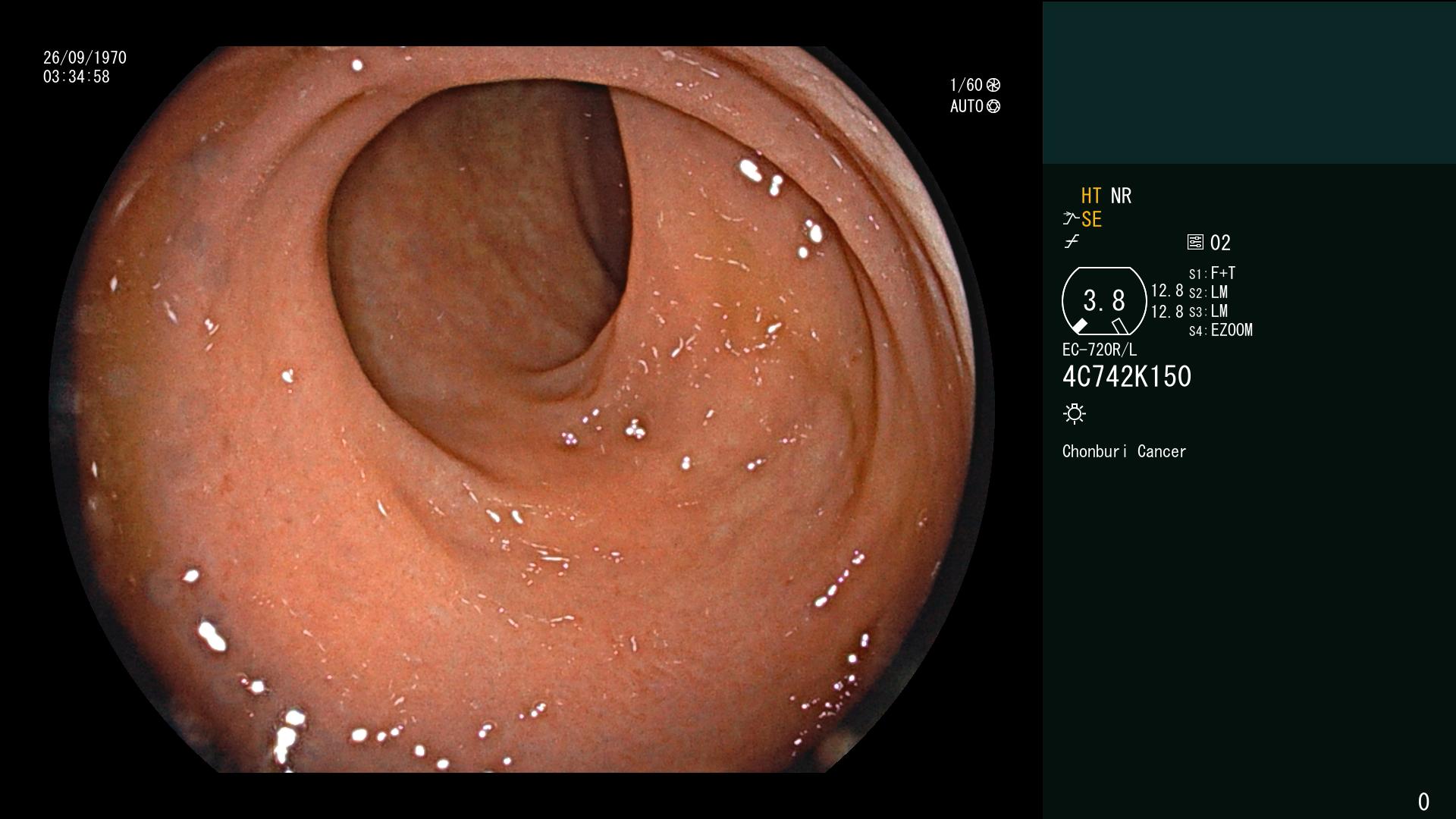
Task: Click the lamp brightness sun icon
Action: pyautogui.click(x=1075, y=414)
